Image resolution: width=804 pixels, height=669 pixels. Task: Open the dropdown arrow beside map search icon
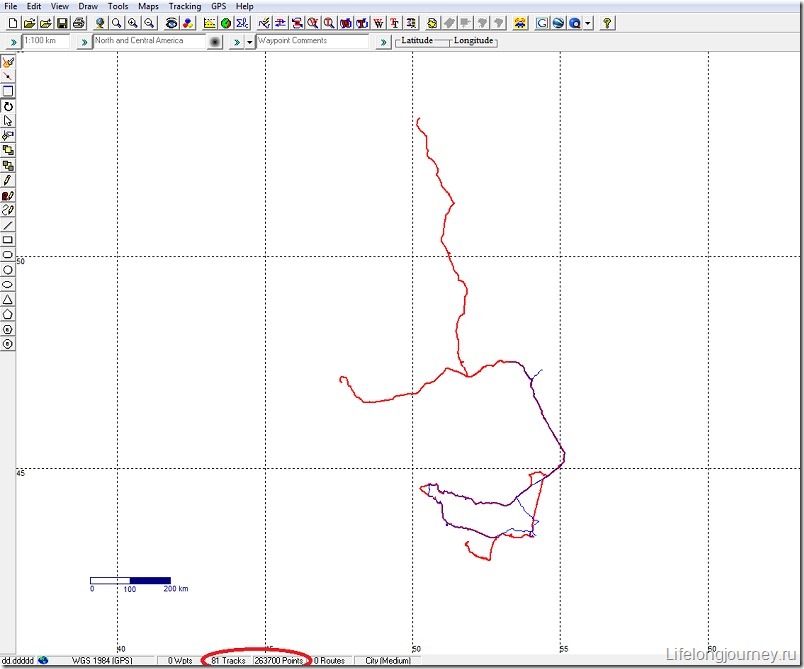tap(588, 22)
